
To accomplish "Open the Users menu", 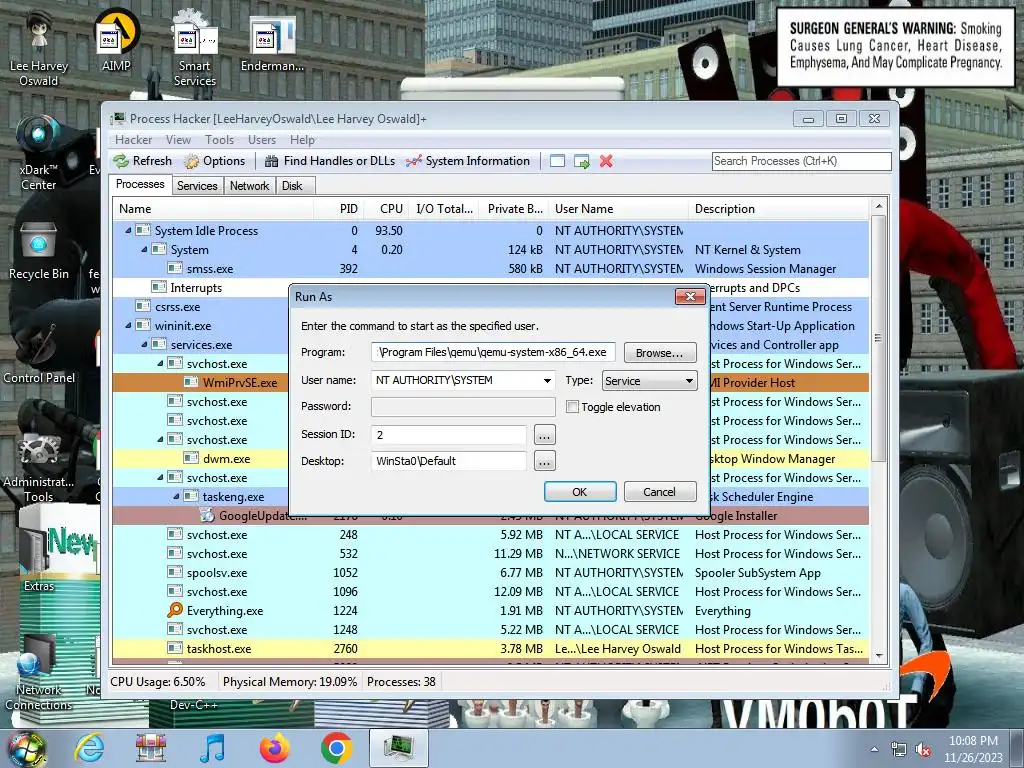I will (262, 140).
